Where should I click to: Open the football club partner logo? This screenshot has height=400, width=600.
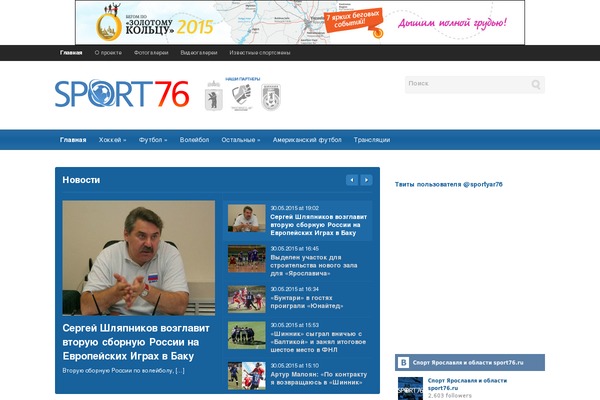271,97
